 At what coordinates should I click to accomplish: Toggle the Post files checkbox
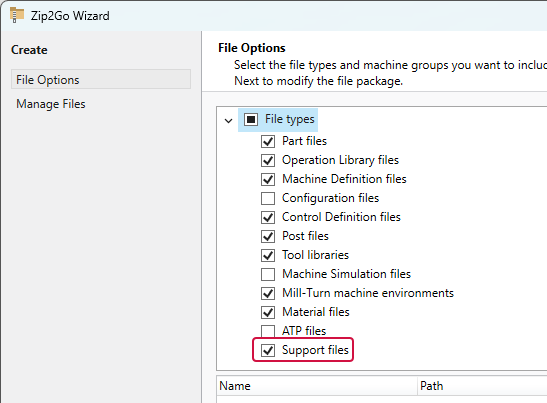pyautogui.click(x=268, y=236)
